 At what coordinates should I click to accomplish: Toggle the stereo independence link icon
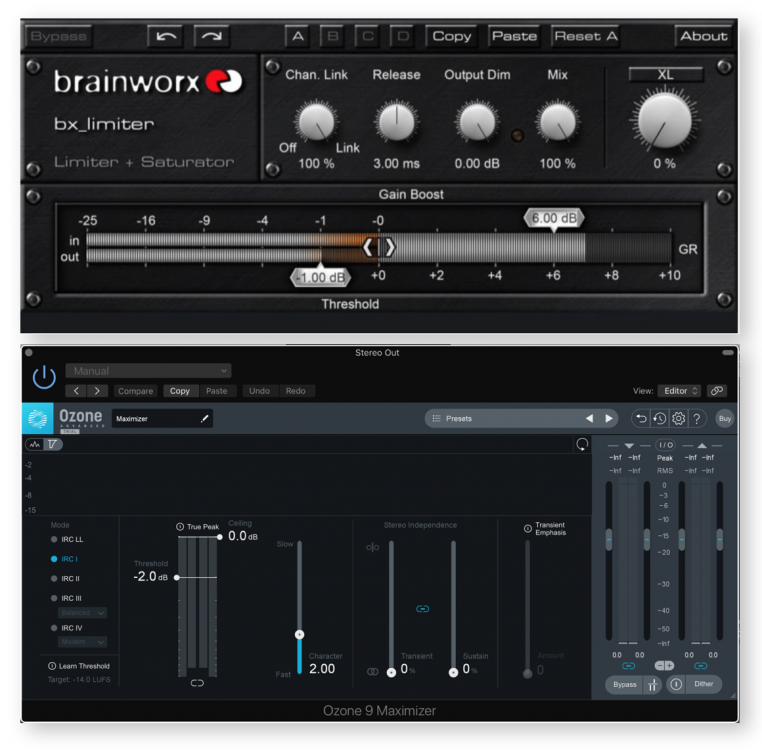tap(422, 608)
